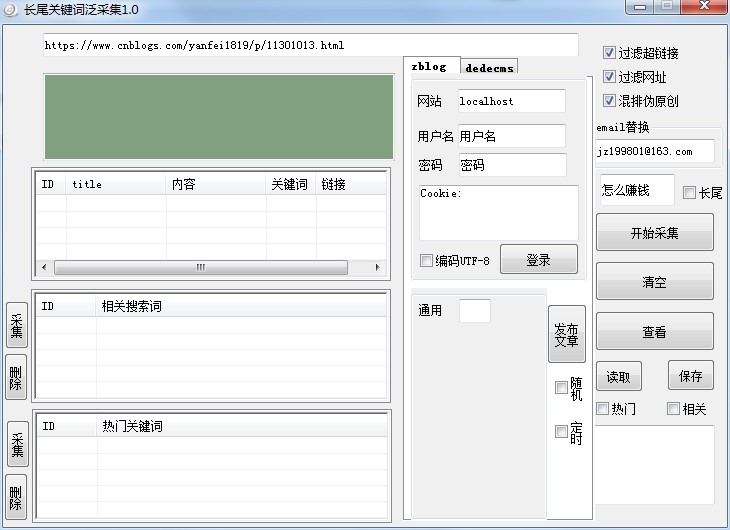The height and width of the screenshot is (530, 730).
Task: Click the green preview panel
Action: click(x=219, y=117)
